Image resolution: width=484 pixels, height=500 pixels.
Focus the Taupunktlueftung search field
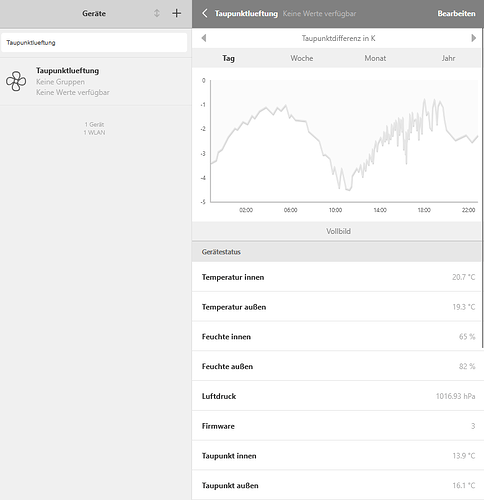[x=94, y=42]
